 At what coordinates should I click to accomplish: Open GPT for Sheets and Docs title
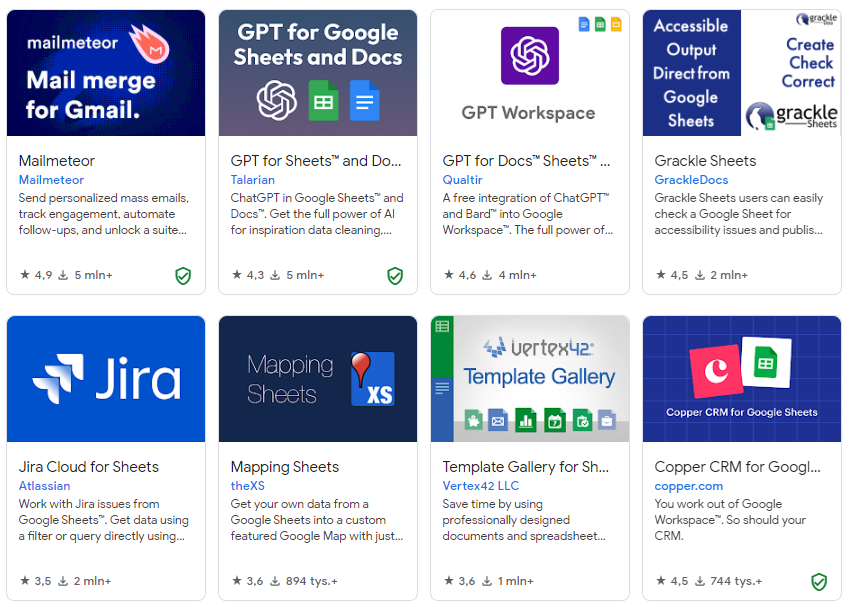pyautogui.click(x=316, y=161)
